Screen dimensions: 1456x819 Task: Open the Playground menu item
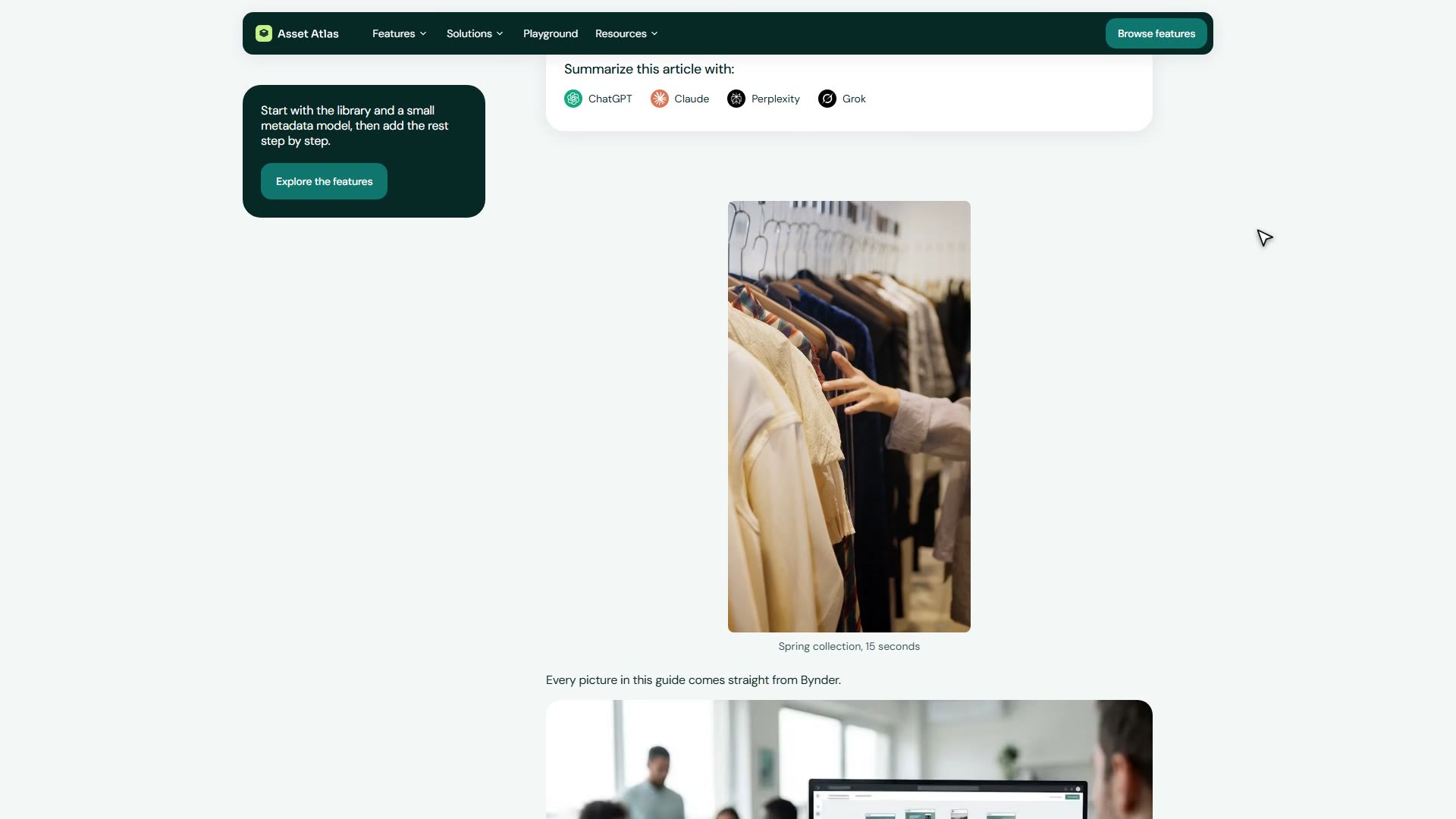tap(551, 33)
